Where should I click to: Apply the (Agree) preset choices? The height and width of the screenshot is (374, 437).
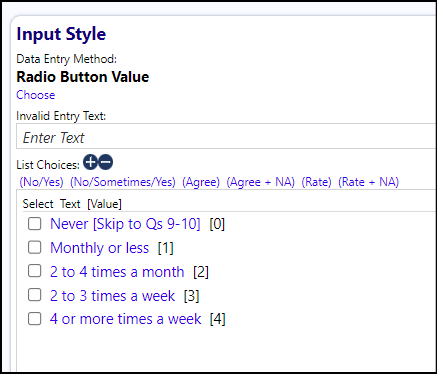point(201,182)
